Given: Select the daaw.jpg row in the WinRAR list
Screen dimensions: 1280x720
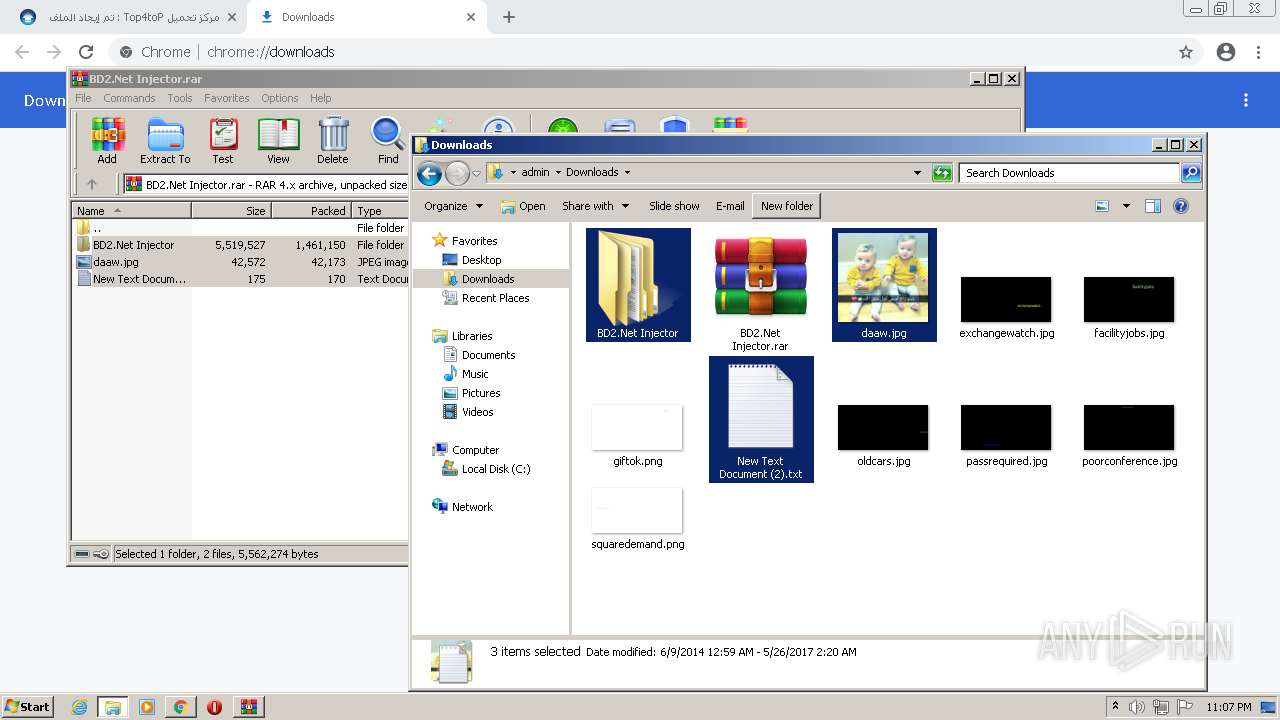Looking at the screenshot, I should click(x=240, y=262).
